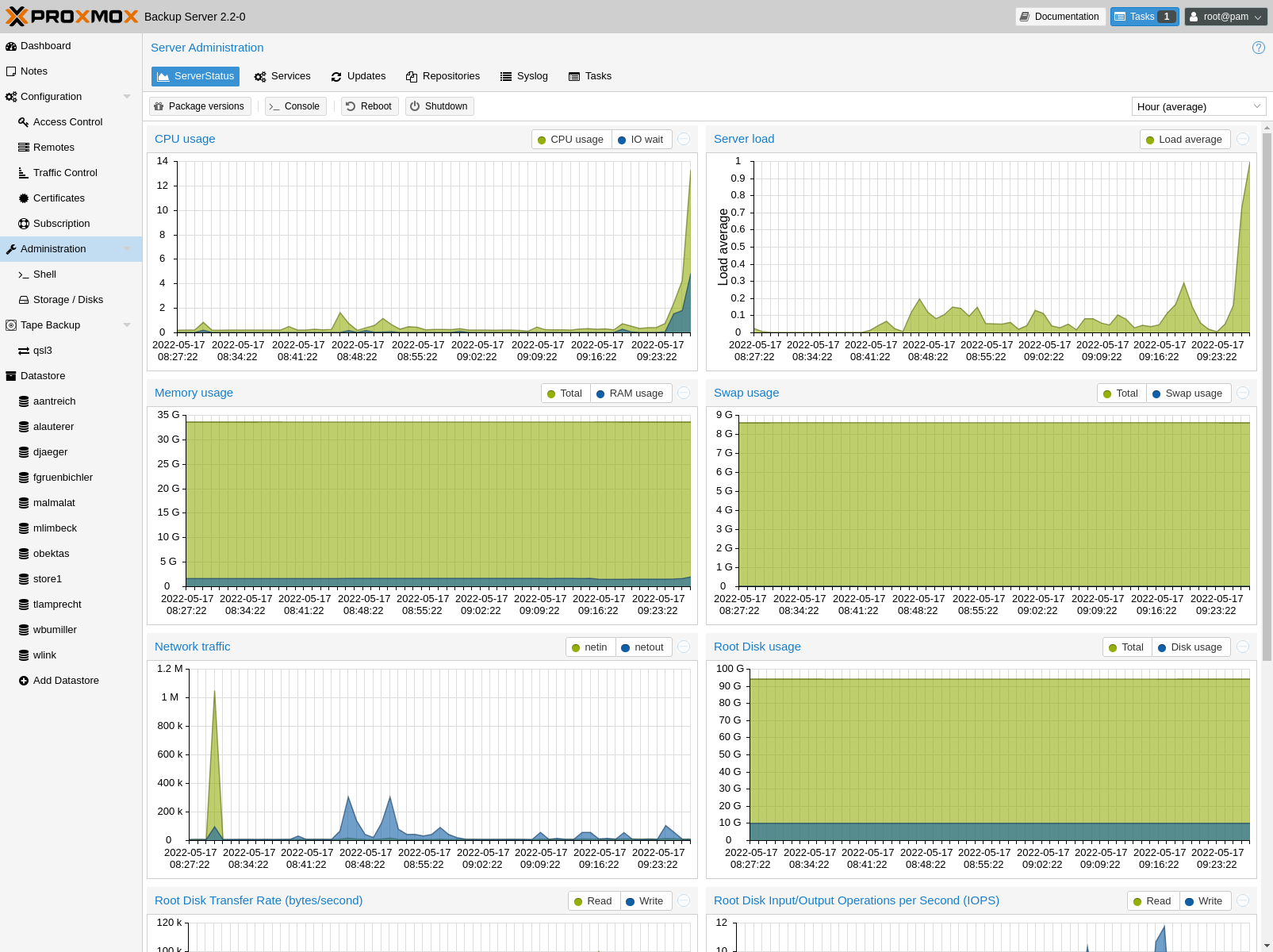Screen dimensions: 1273x952
Task: Switch to the Syslog tab
Action: tap(524, 76)
